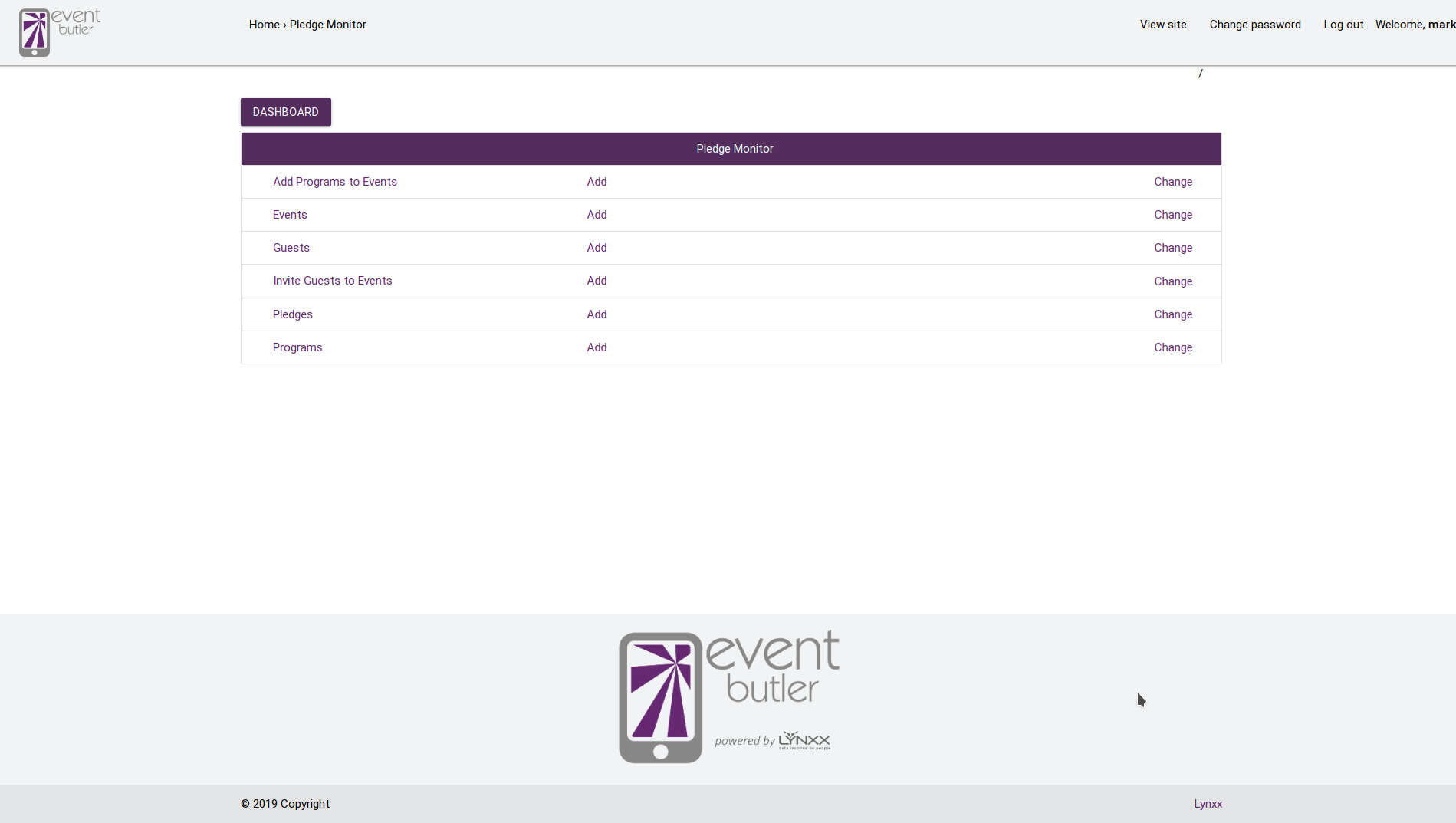Open the Guests model list
Viewport: 1456px width, 823px height.
coord(291,248)
